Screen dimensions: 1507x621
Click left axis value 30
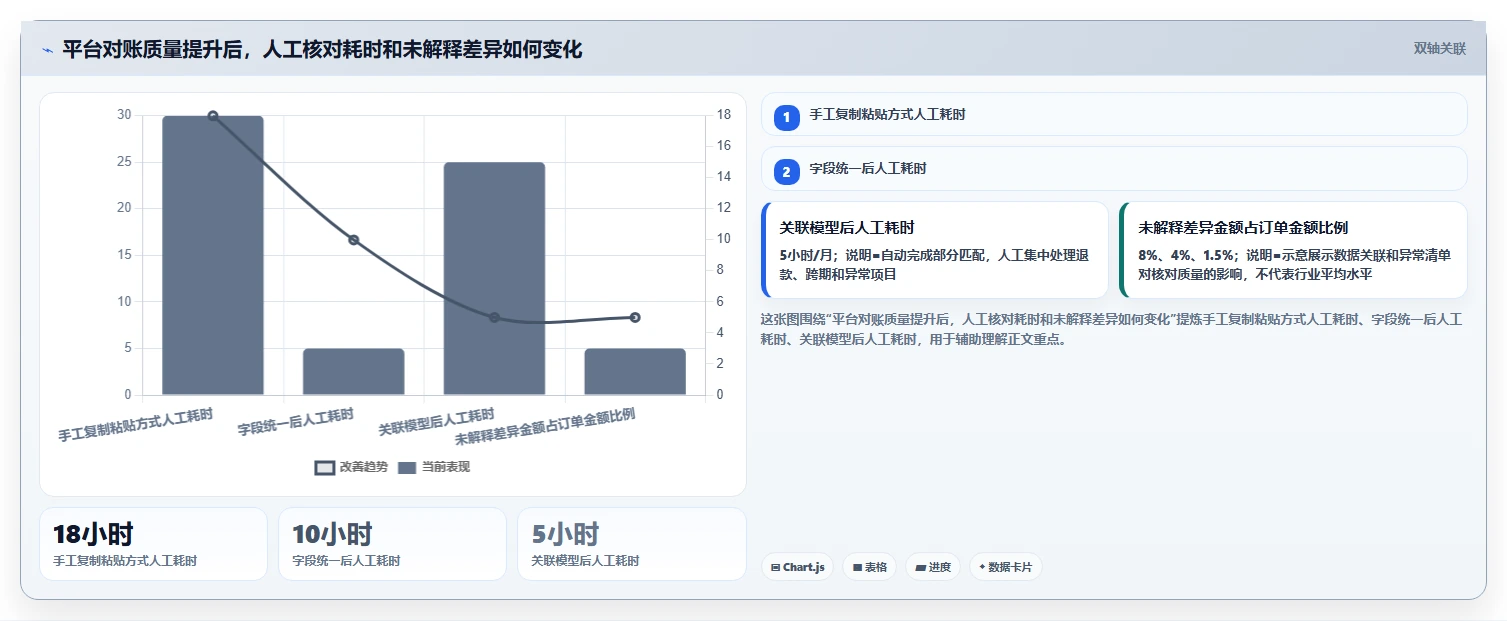tap(124, 115)
